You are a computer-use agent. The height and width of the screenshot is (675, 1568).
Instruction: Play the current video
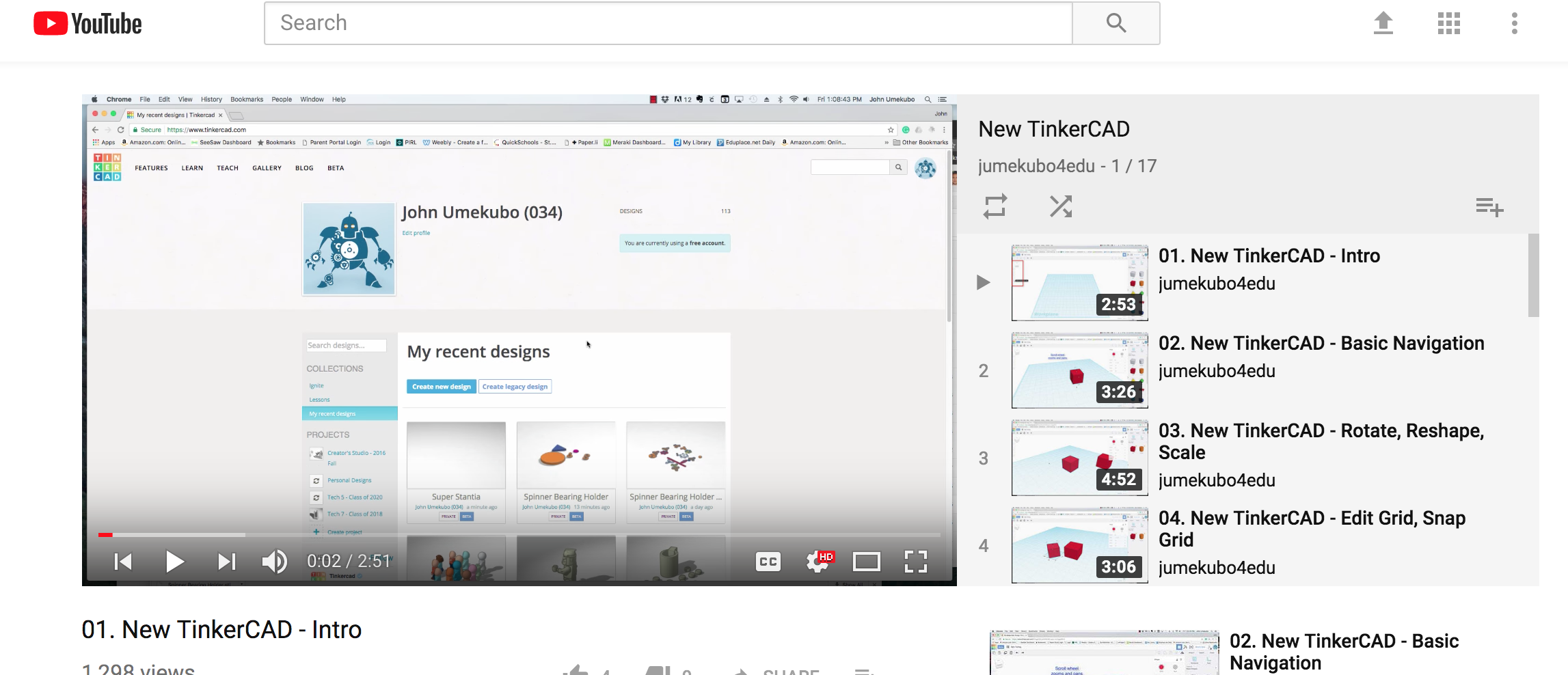[x=174, y=561]
